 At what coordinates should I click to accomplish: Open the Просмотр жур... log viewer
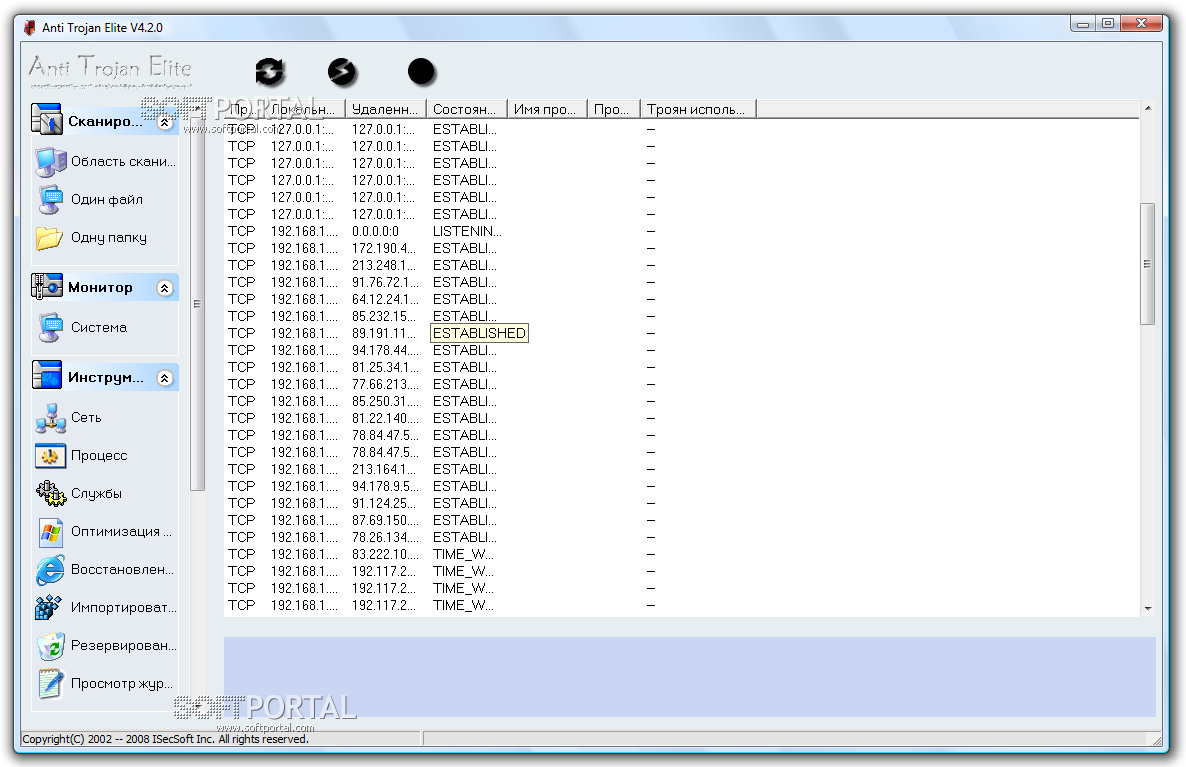pyautogui.click(x=122, y=683)
